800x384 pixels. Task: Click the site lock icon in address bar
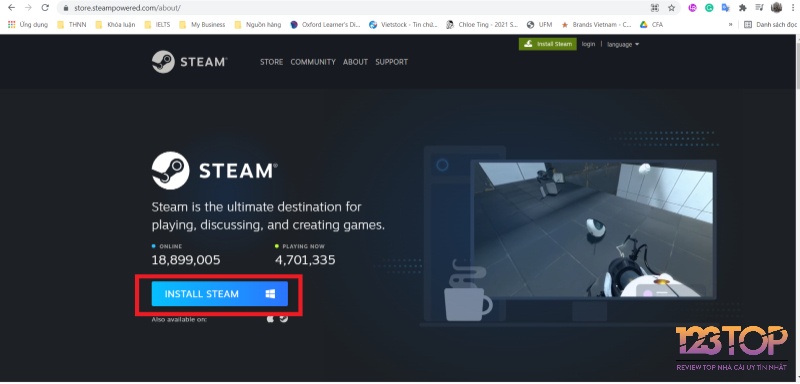point(65,8)
